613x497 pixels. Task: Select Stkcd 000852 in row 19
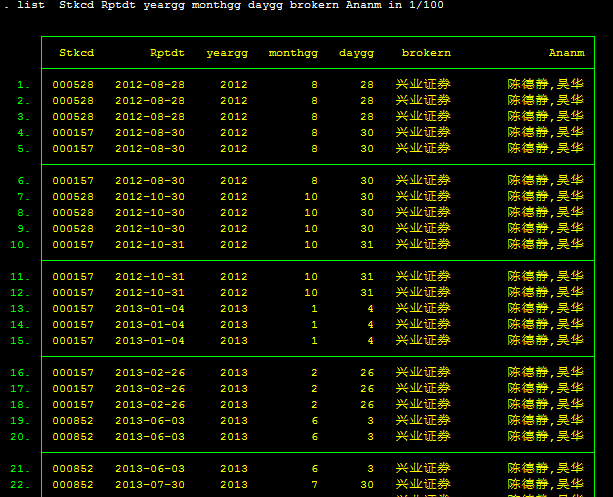(x=73, y=422)
